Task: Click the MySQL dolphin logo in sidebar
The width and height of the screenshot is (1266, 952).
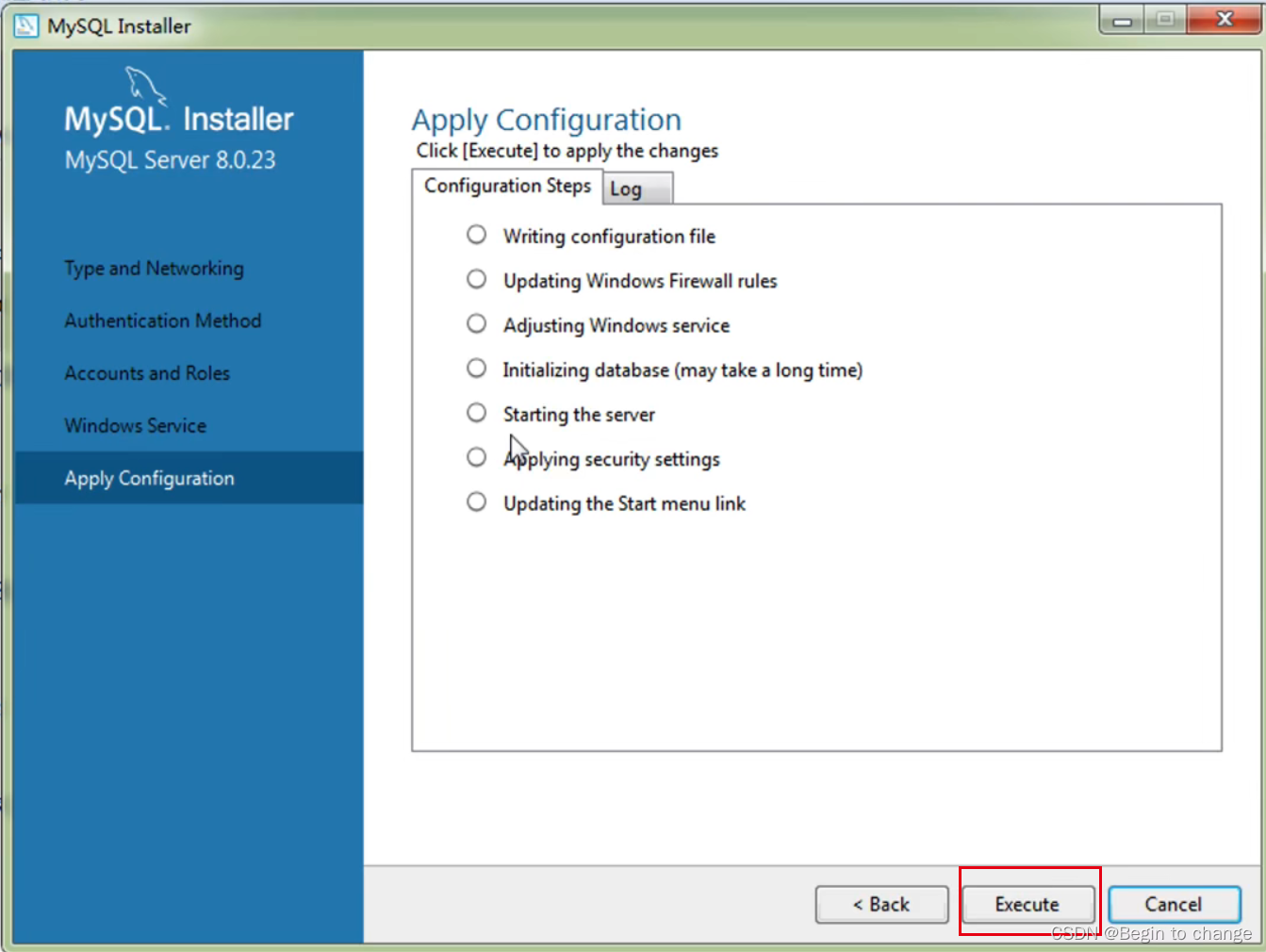Action: 145,85
